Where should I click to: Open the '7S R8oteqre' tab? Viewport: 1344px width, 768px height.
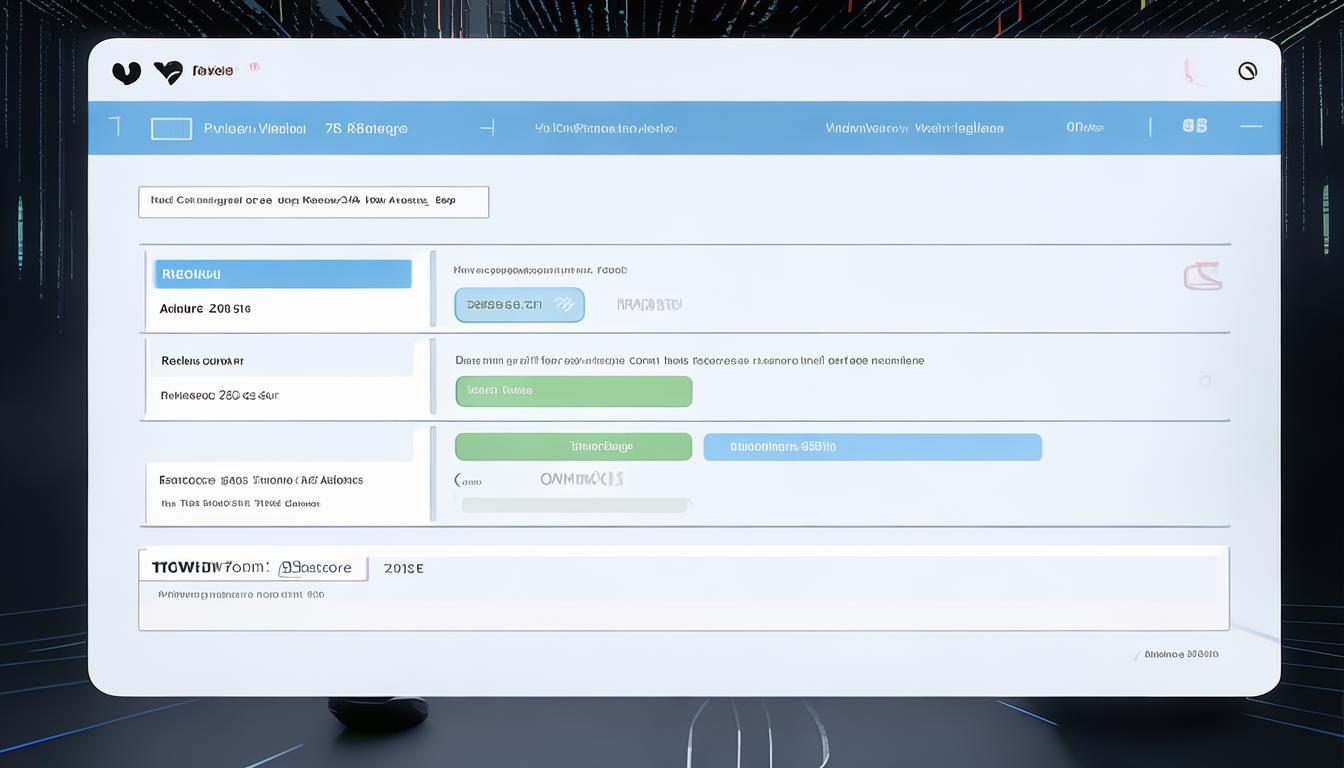click(x=366, y=129)
